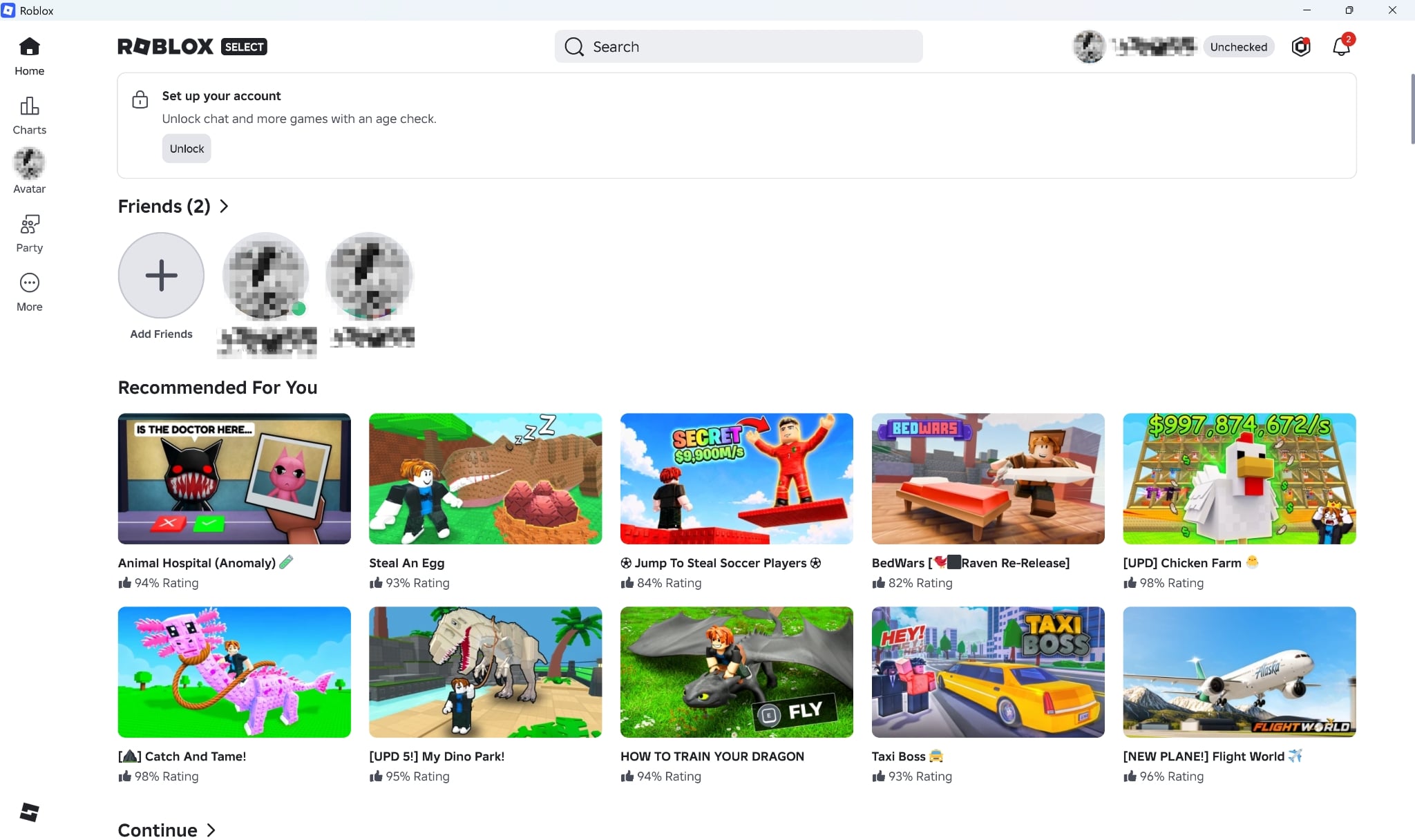Screen dimensions: 1415x840
Task: Open the second friend's avatar
Action: pos(370,276)
